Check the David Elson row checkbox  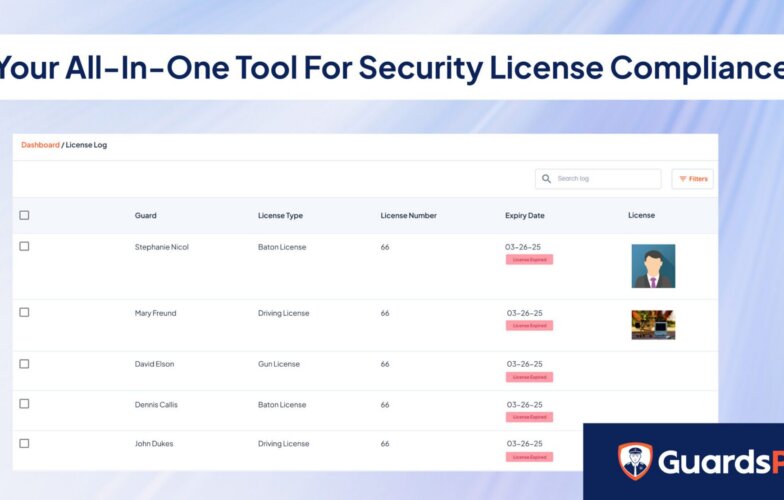pos(24,364)
